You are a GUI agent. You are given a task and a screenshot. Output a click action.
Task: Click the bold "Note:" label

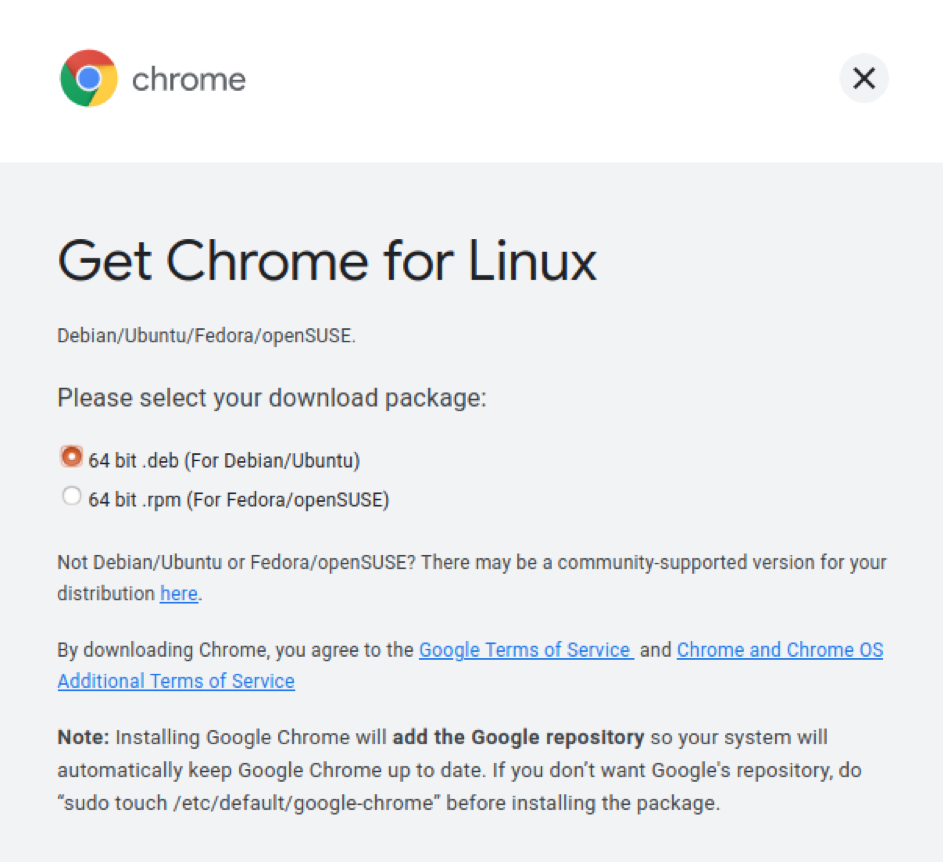click(83, 738)
